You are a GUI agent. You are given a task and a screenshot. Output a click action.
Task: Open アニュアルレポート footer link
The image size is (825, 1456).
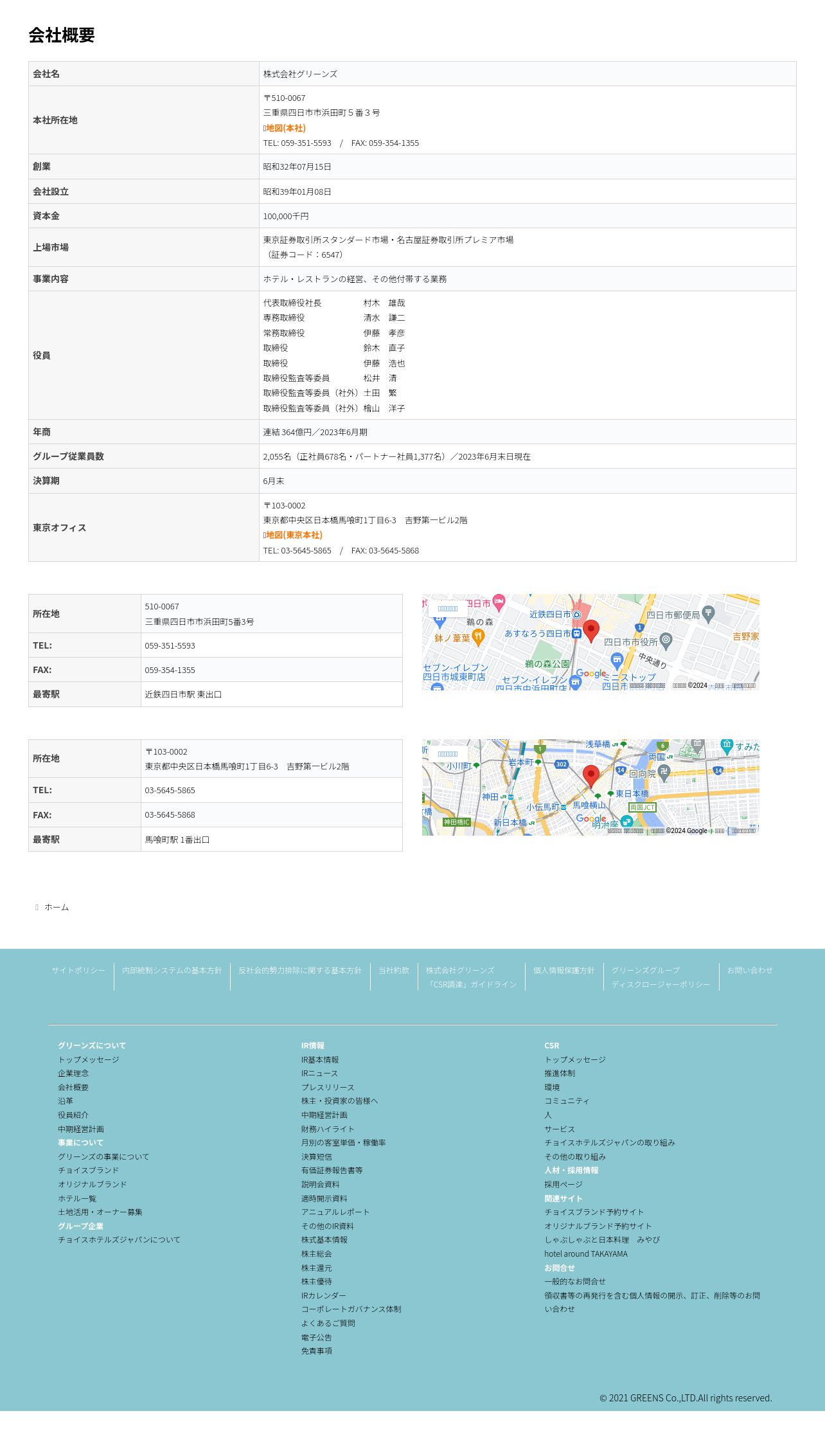pyautogui.click(x=335, y=1212)
